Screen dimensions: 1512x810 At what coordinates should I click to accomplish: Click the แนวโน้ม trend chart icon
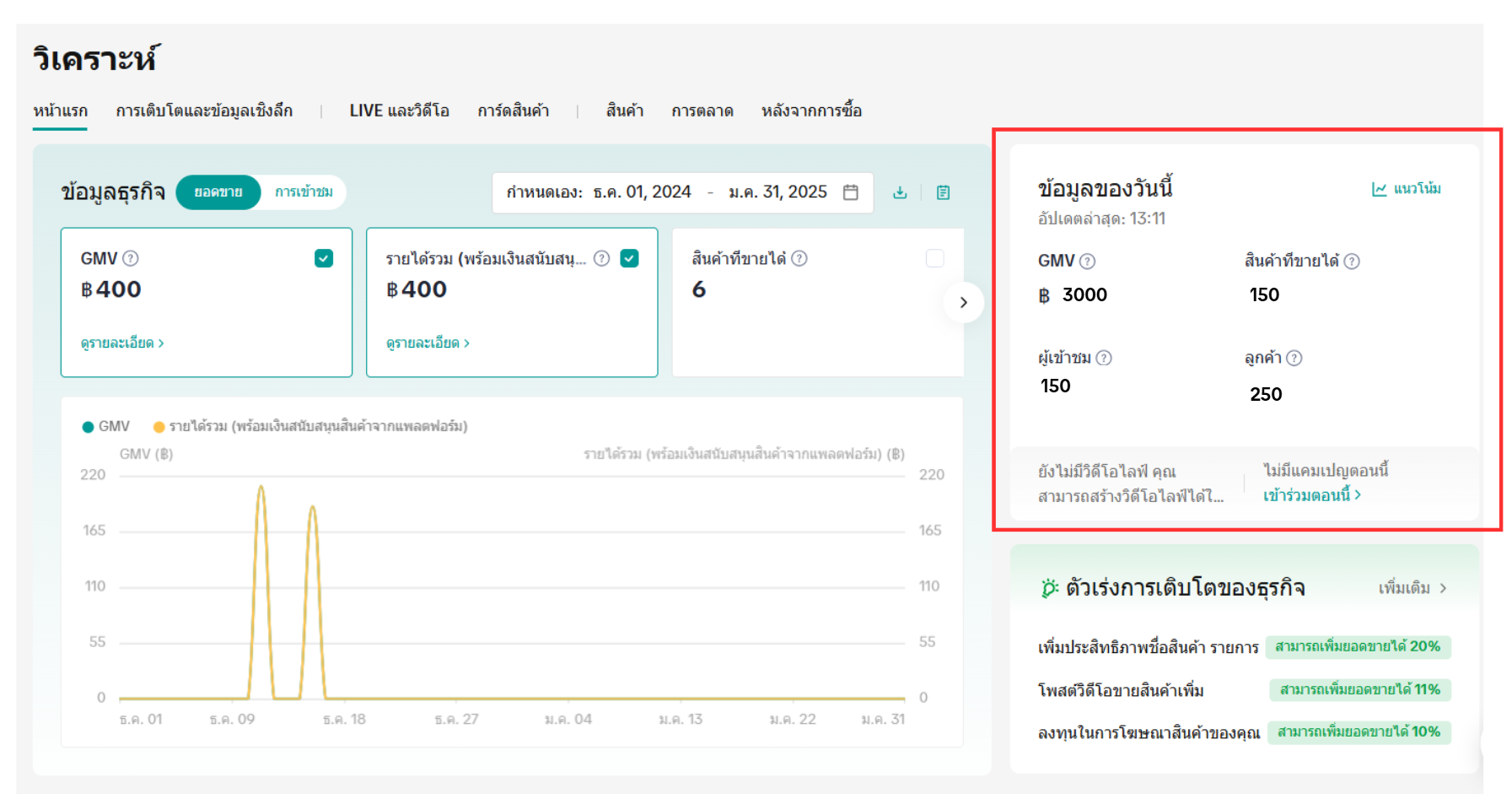point(1380,189)
